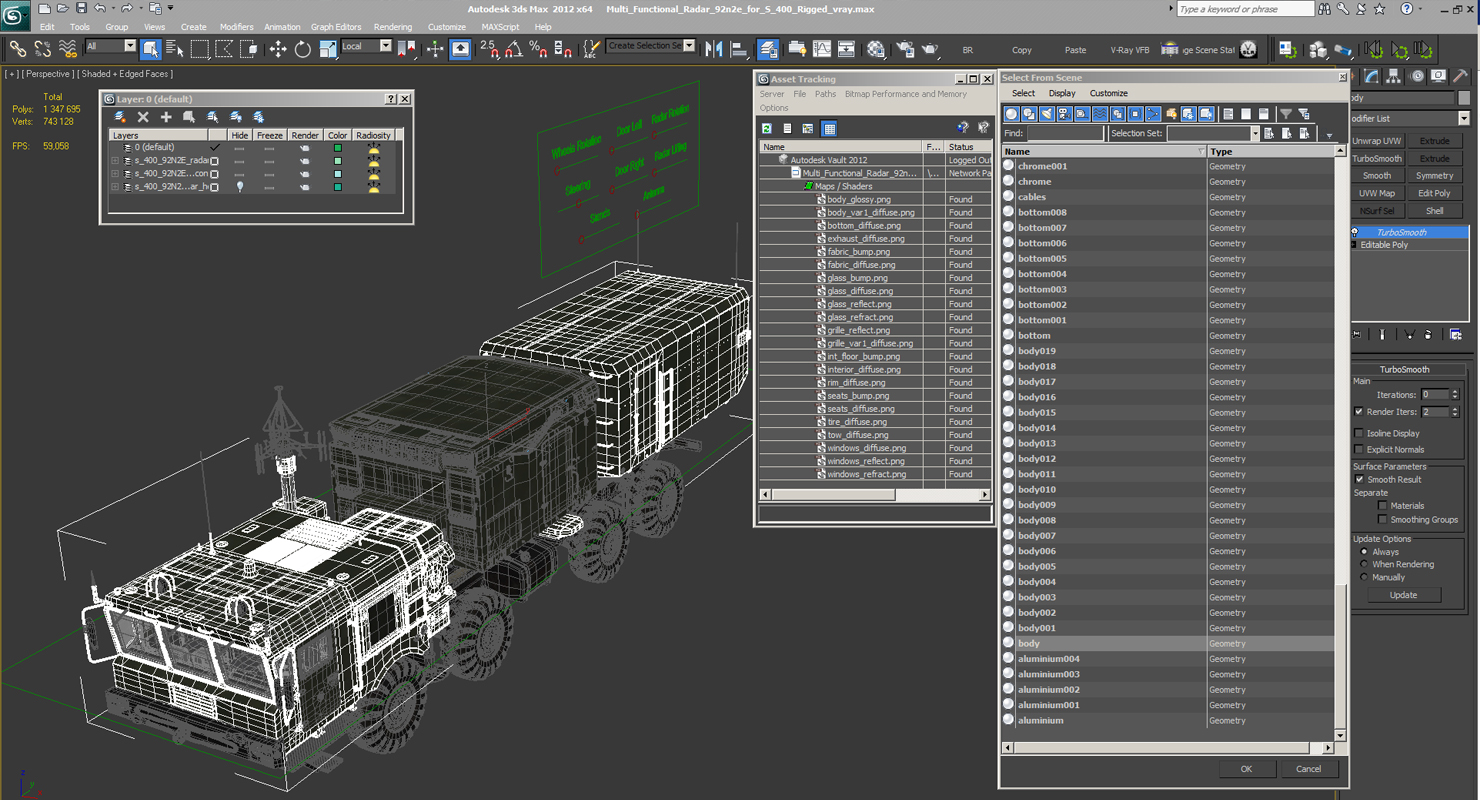This screenshot has height=800, width=1480.
Task: Click the Edit Poly modifier button
Action: (1434, 193)
